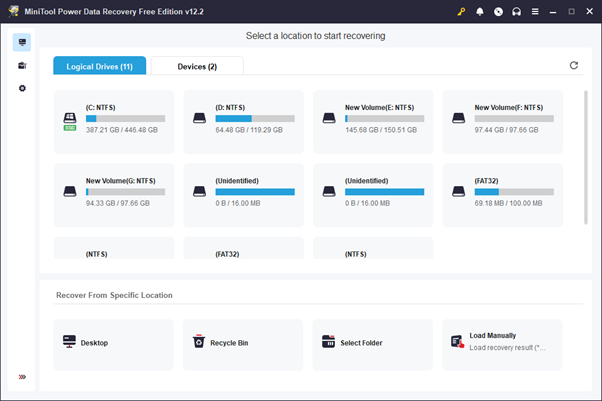
Task: Open the hamburger menu
Action: (x=535, y=11)
